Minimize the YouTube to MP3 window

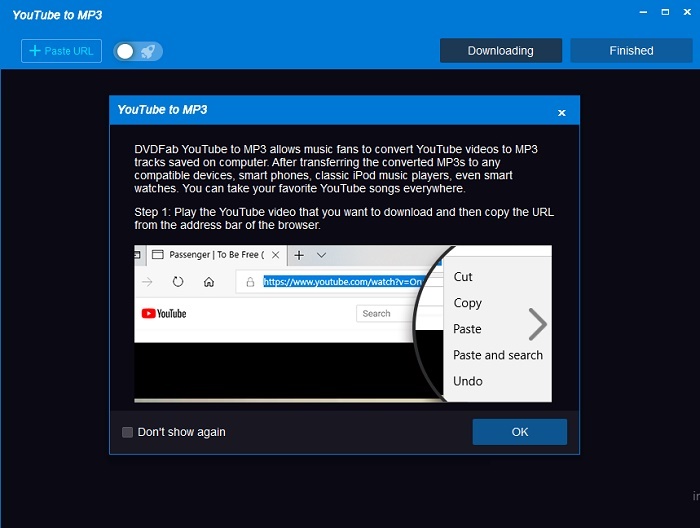pos(643,12)
